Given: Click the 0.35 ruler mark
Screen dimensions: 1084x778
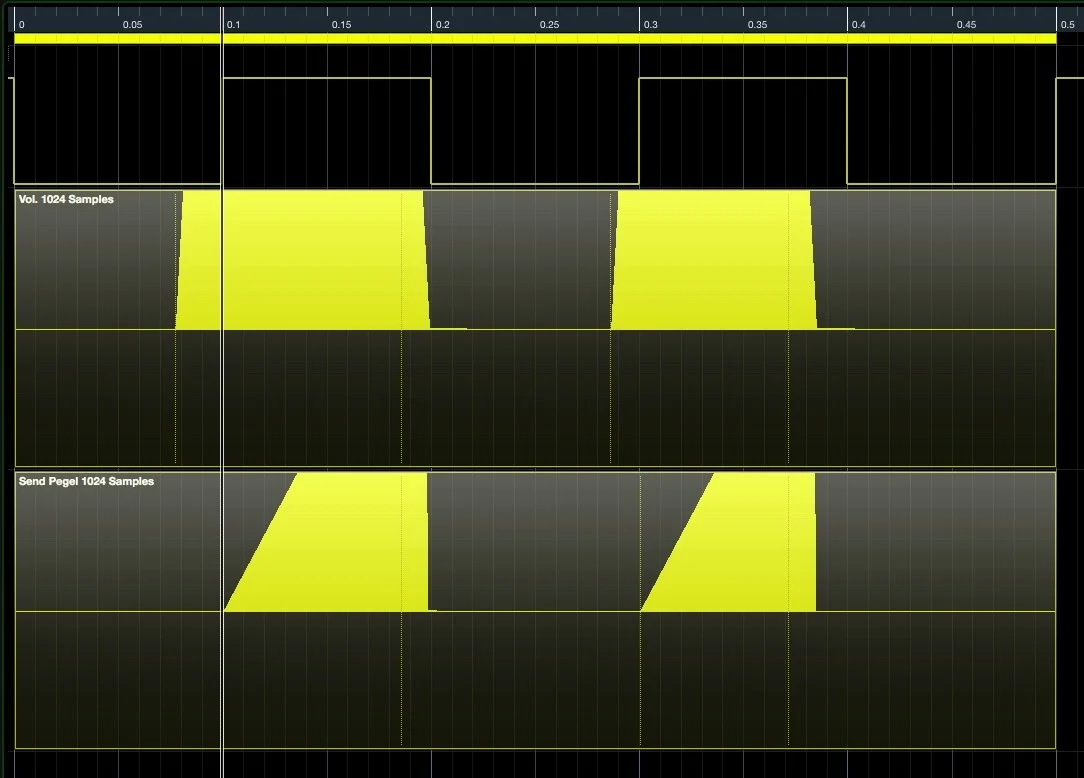Looking at the screenshot, I should (757, 24).
